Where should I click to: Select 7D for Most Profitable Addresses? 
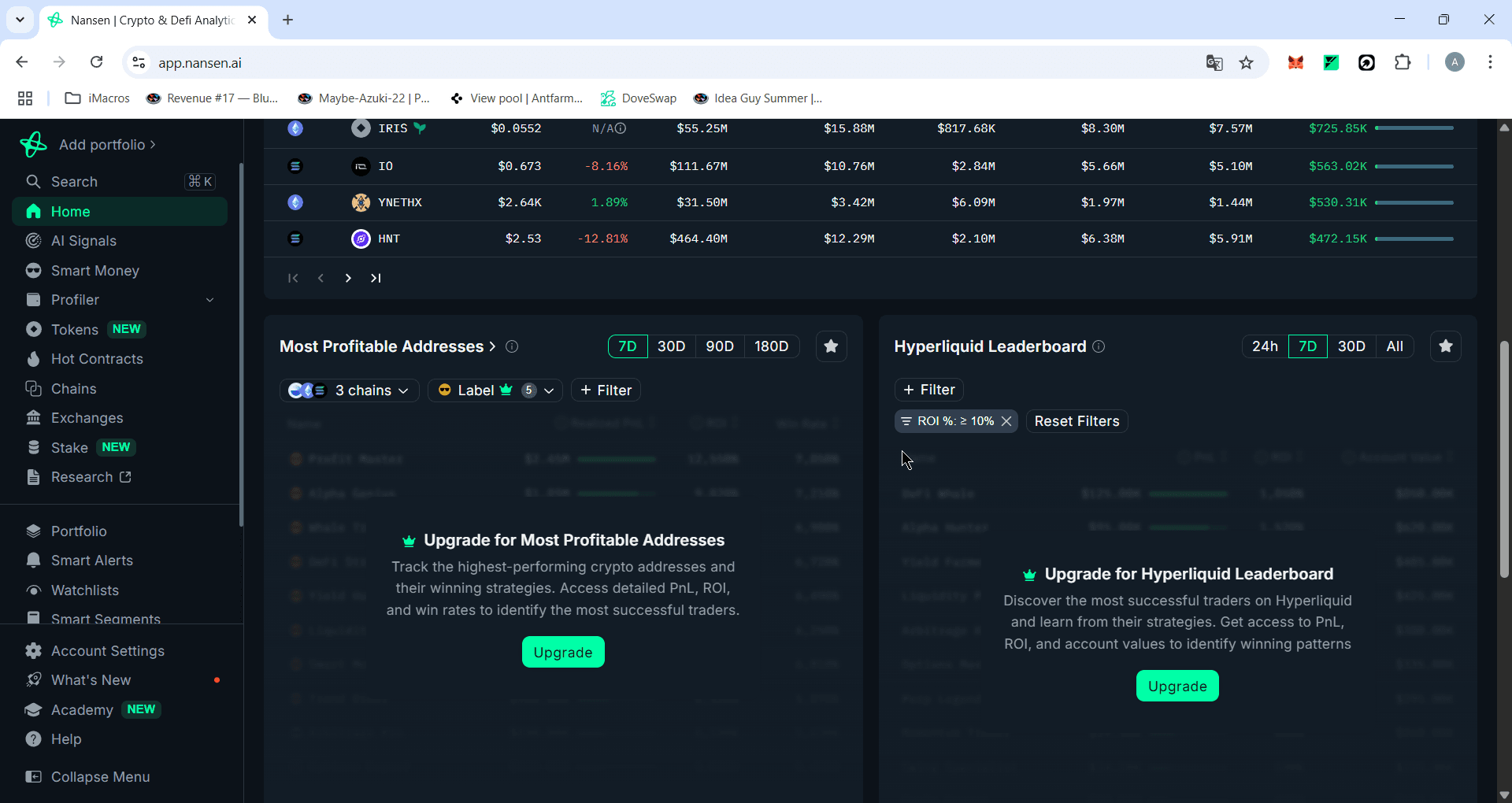click(628, 346)
